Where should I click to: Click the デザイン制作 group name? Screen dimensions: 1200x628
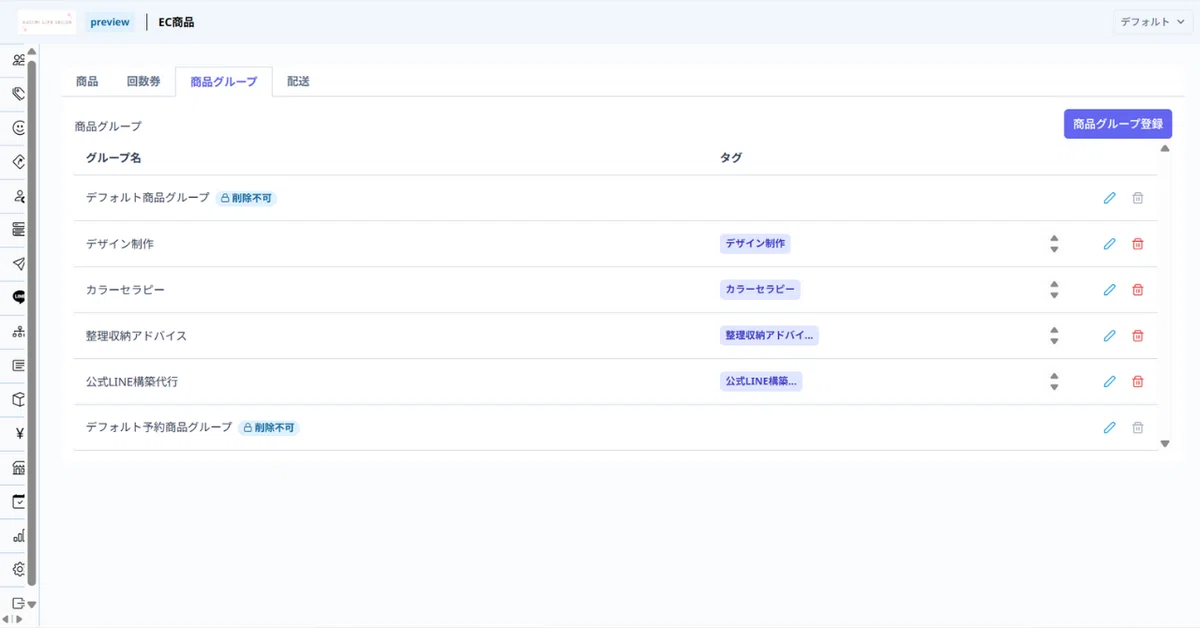pos(120,244)
